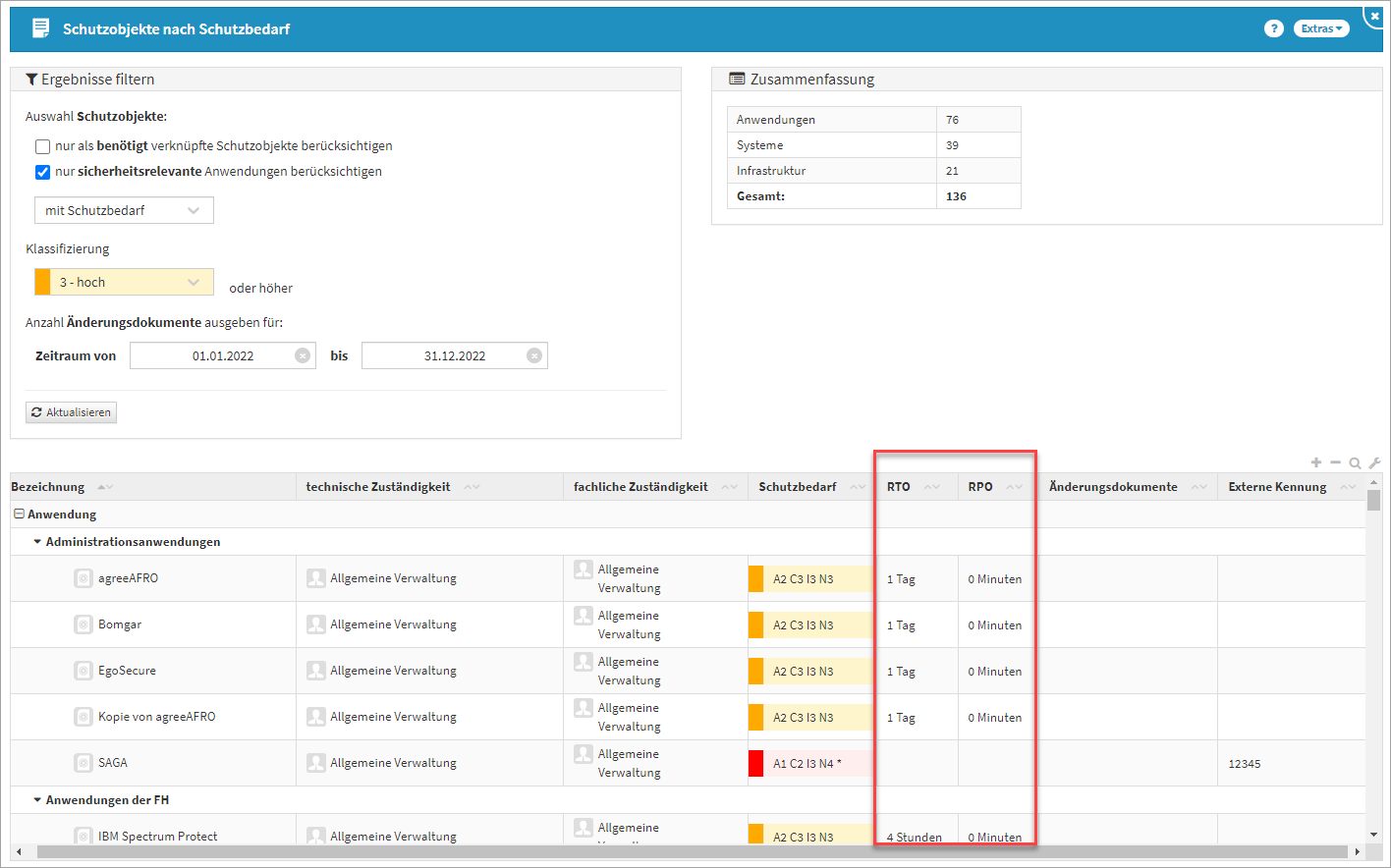Open the Klassifizierung '3 - hoch' dropdown
The height and width of the screenshot is (868, 1391).
pos(124,282)
